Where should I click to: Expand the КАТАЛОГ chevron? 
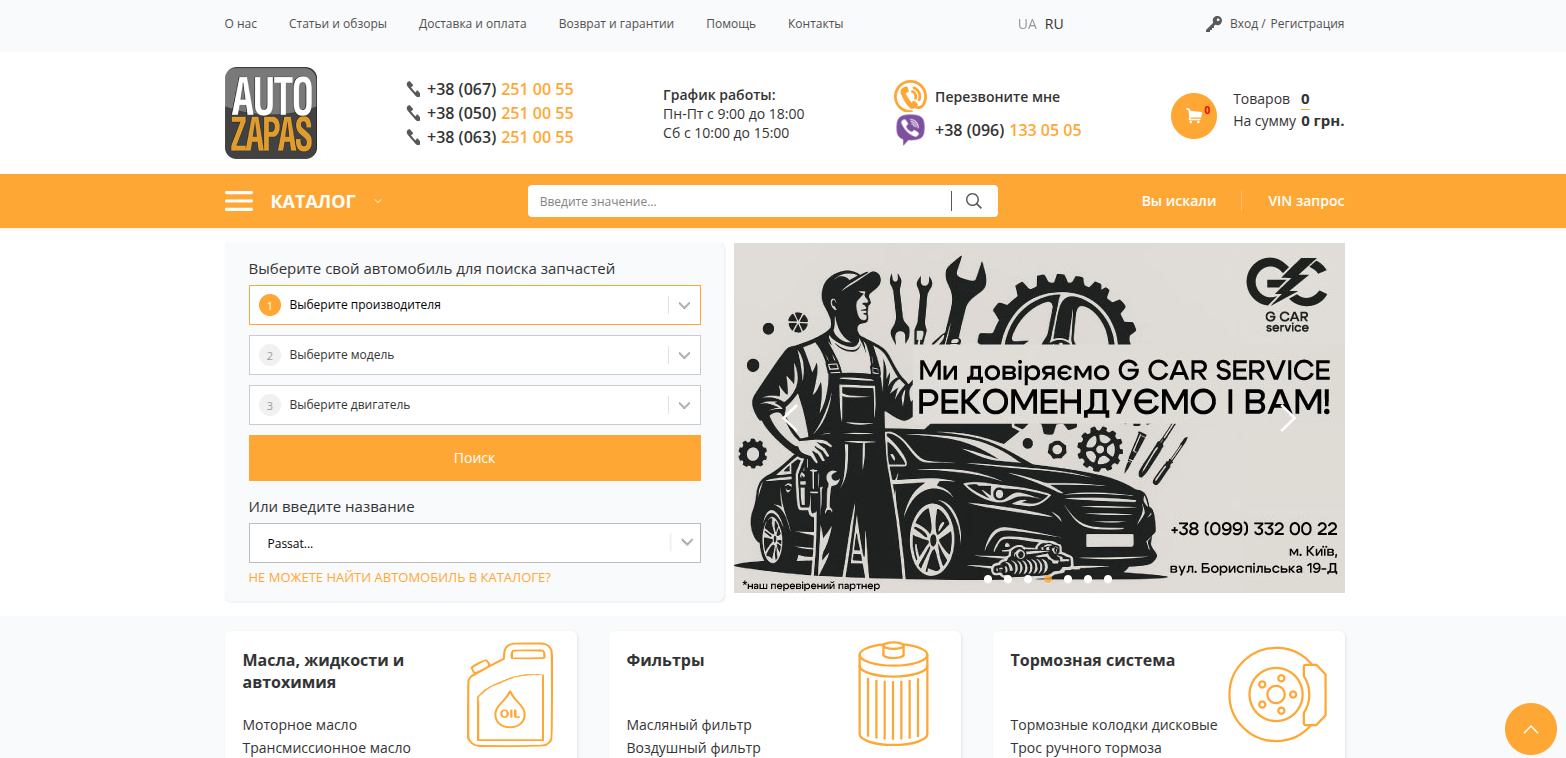click(x=378, y=201)
